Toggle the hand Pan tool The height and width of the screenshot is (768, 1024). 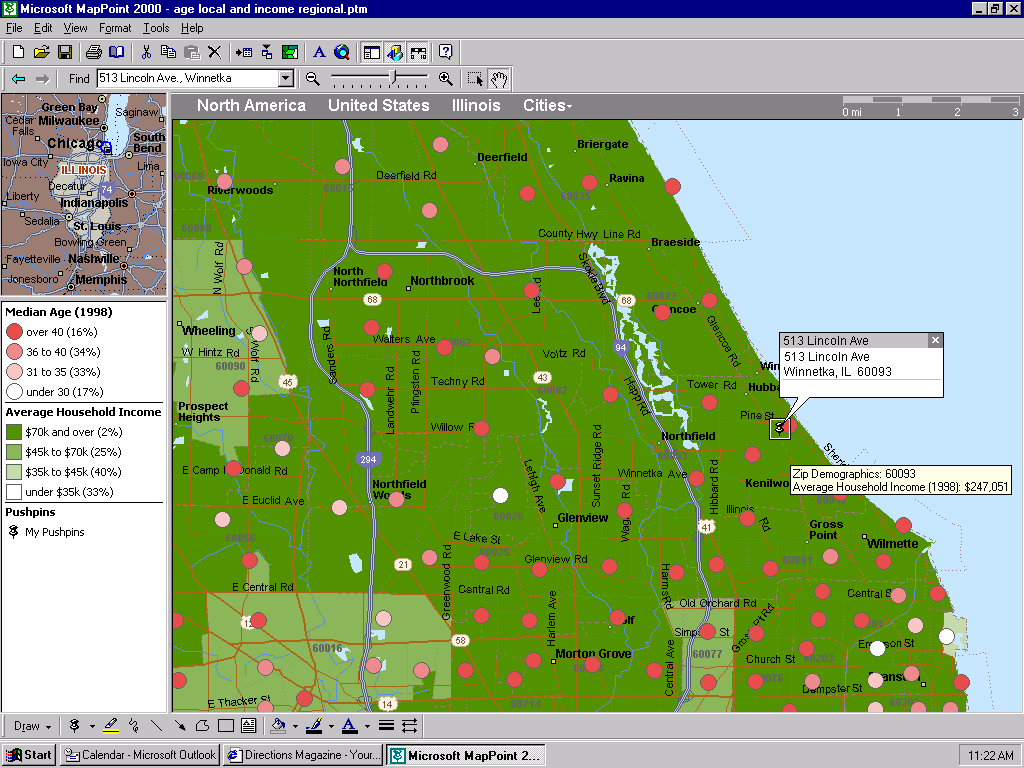pos(498,79)
